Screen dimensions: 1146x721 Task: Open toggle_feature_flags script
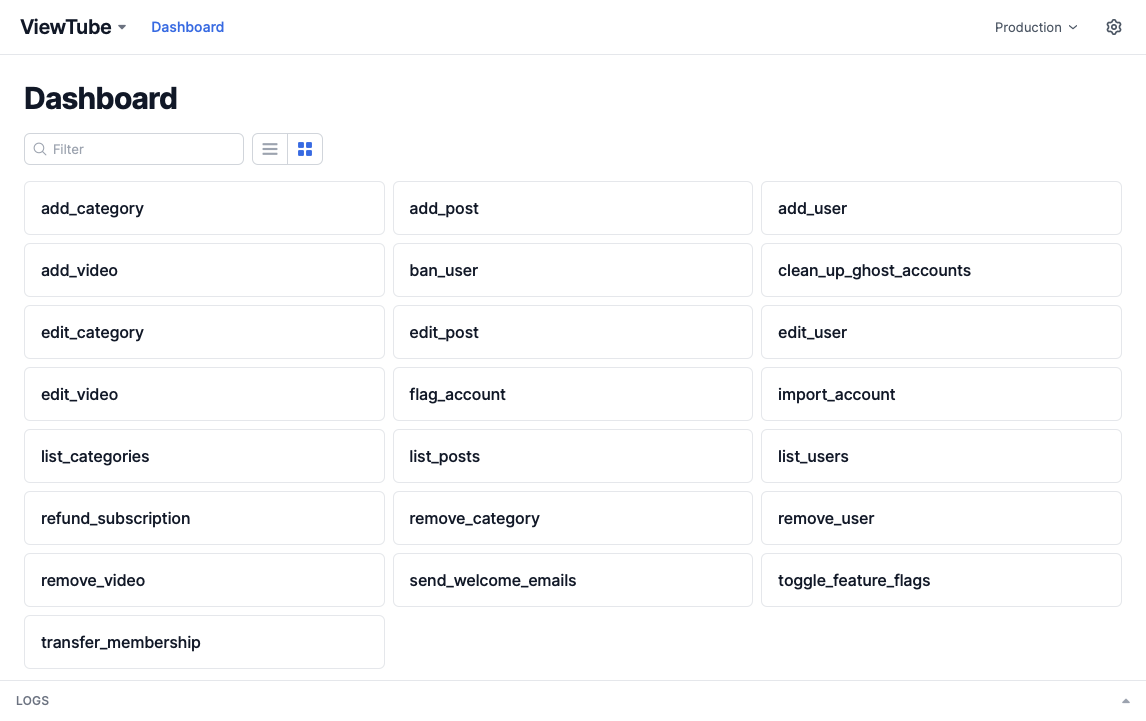point(940,580)
